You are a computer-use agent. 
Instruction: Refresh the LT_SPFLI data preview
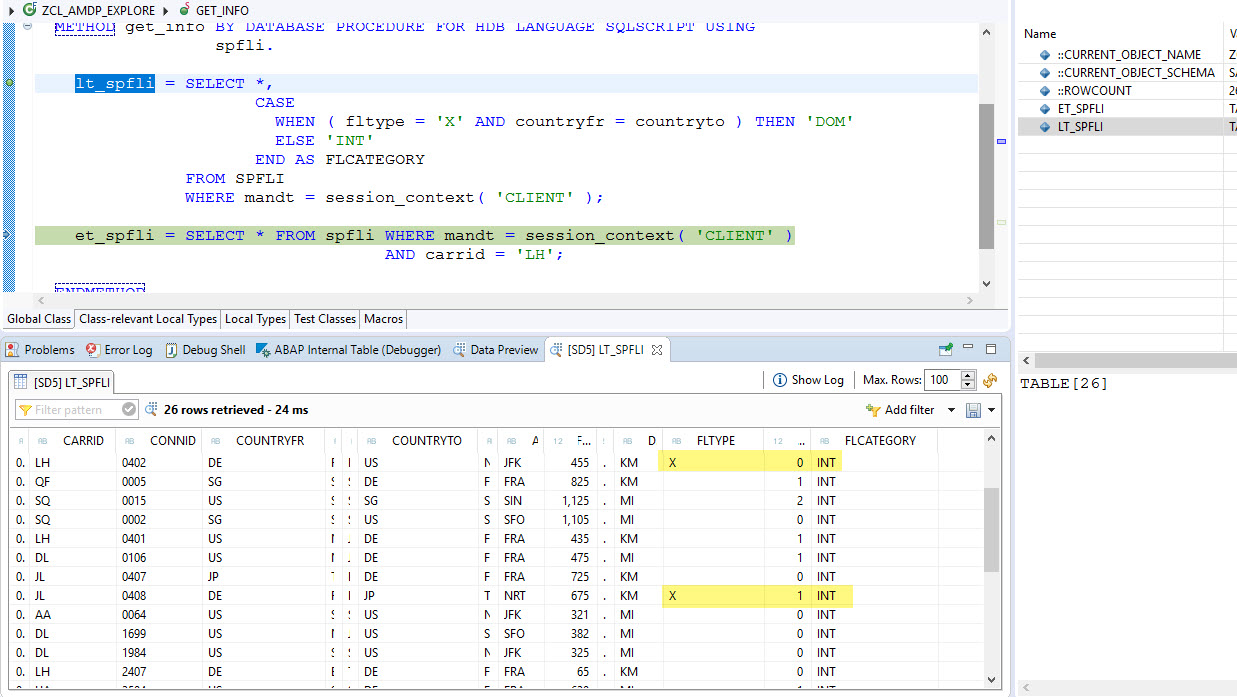[x=990, y=380]
